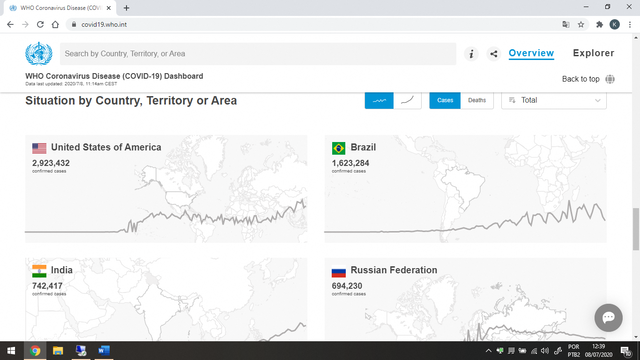Screen dimensions: 640x360
Task: Click the 2,923,432 confirmed cases figure
Action: coord(51,163)
